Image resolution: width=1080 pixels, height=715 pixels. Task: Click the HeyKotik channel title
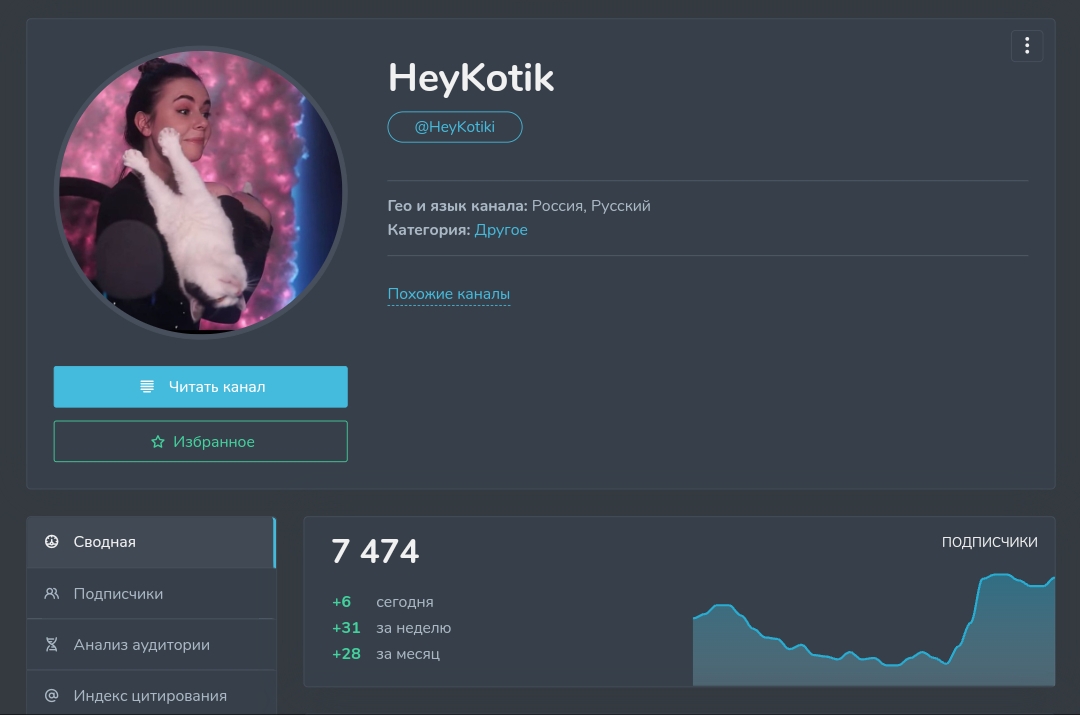[x=470, y=78]
